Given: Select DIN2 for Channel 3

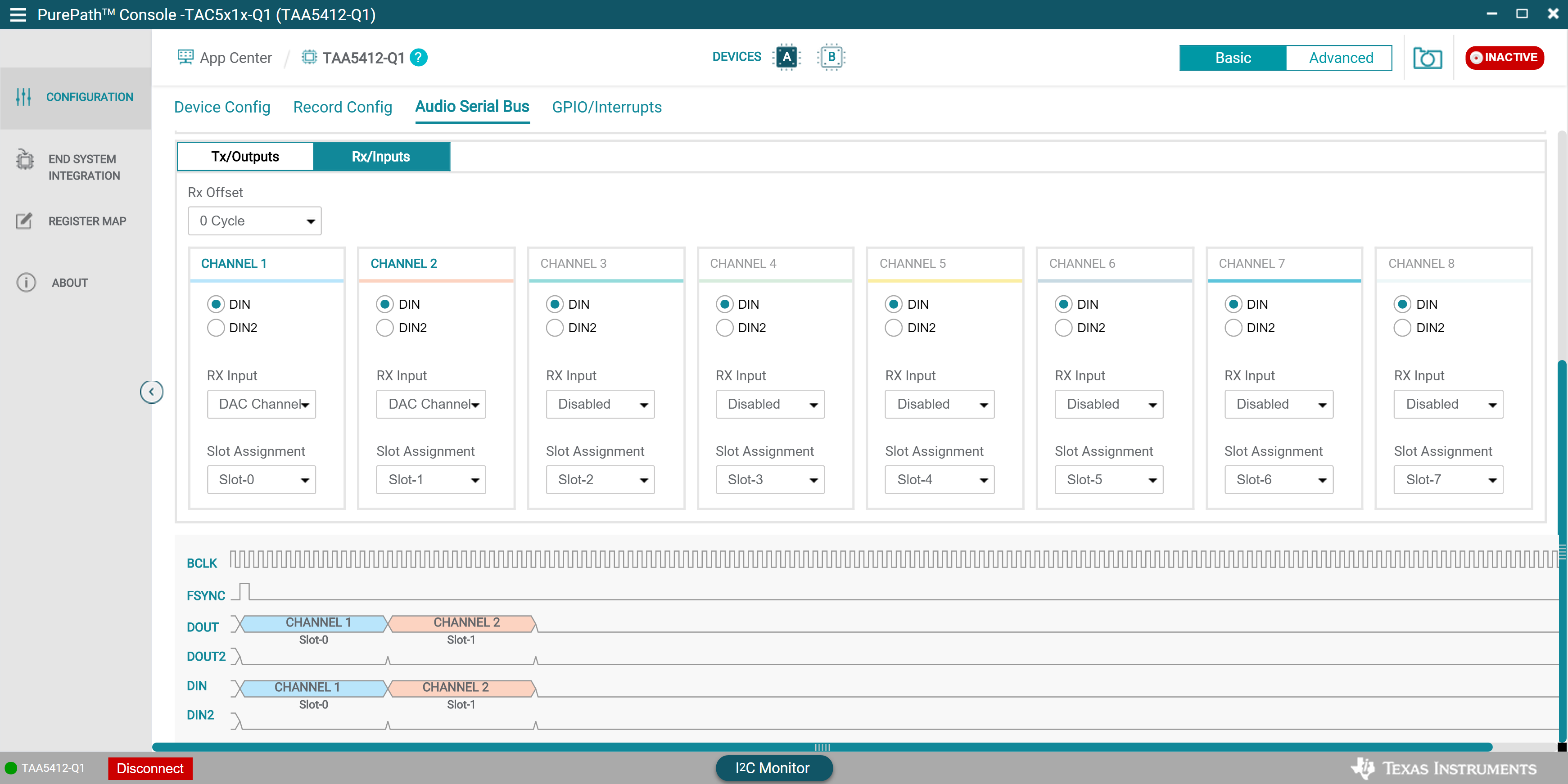Looking at the screenshot, I should [x=555, y=328].
